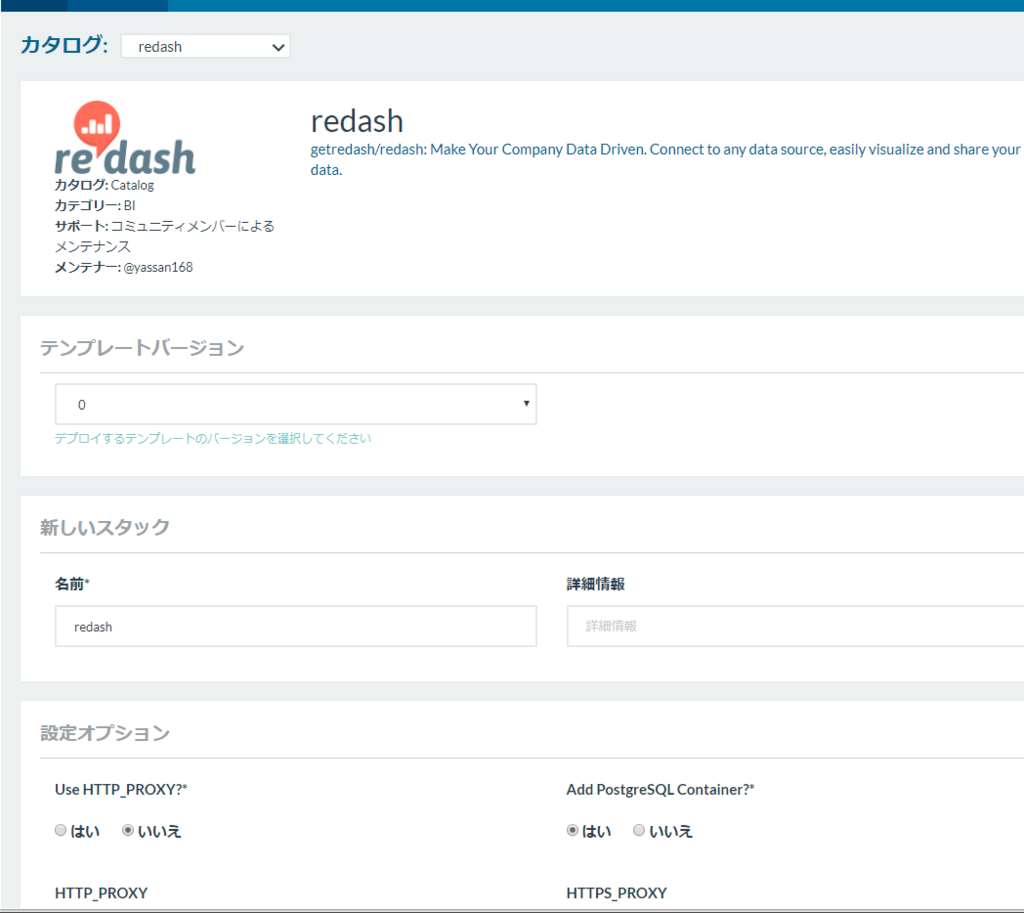Click the HTTP_PROXY field label
1024x913 pixels.
coord(101,893)
